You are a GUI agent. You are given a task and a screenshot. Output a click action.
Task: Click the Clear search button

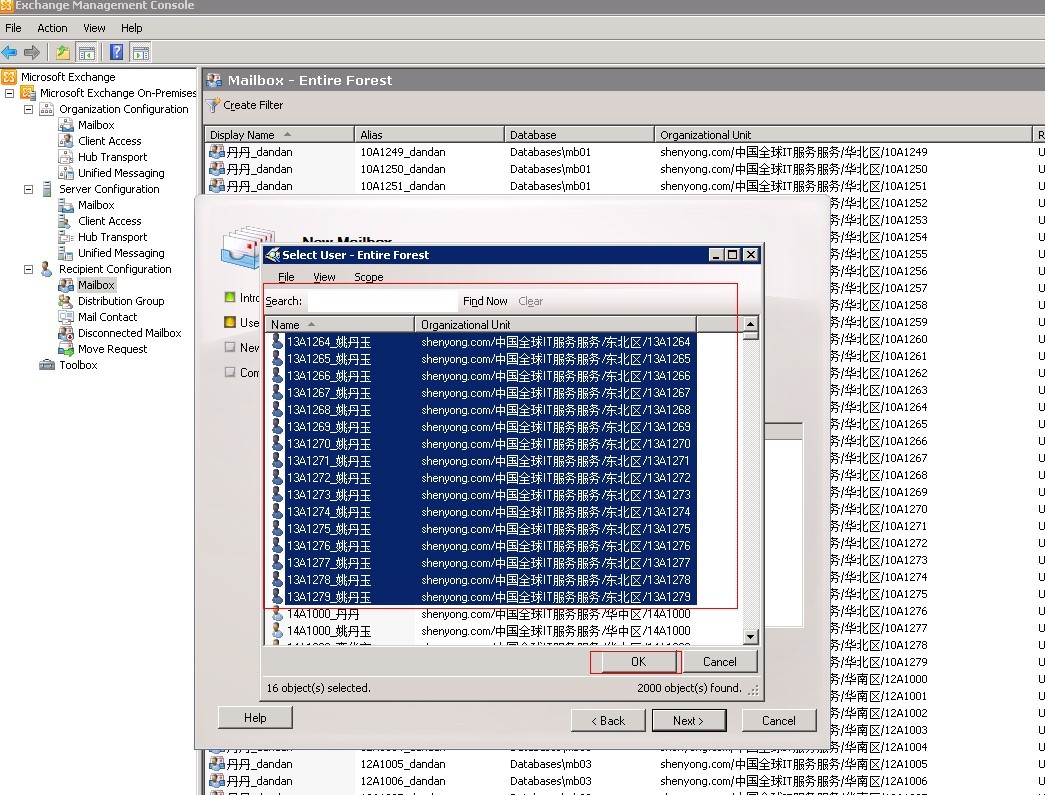tap(530, 301)
